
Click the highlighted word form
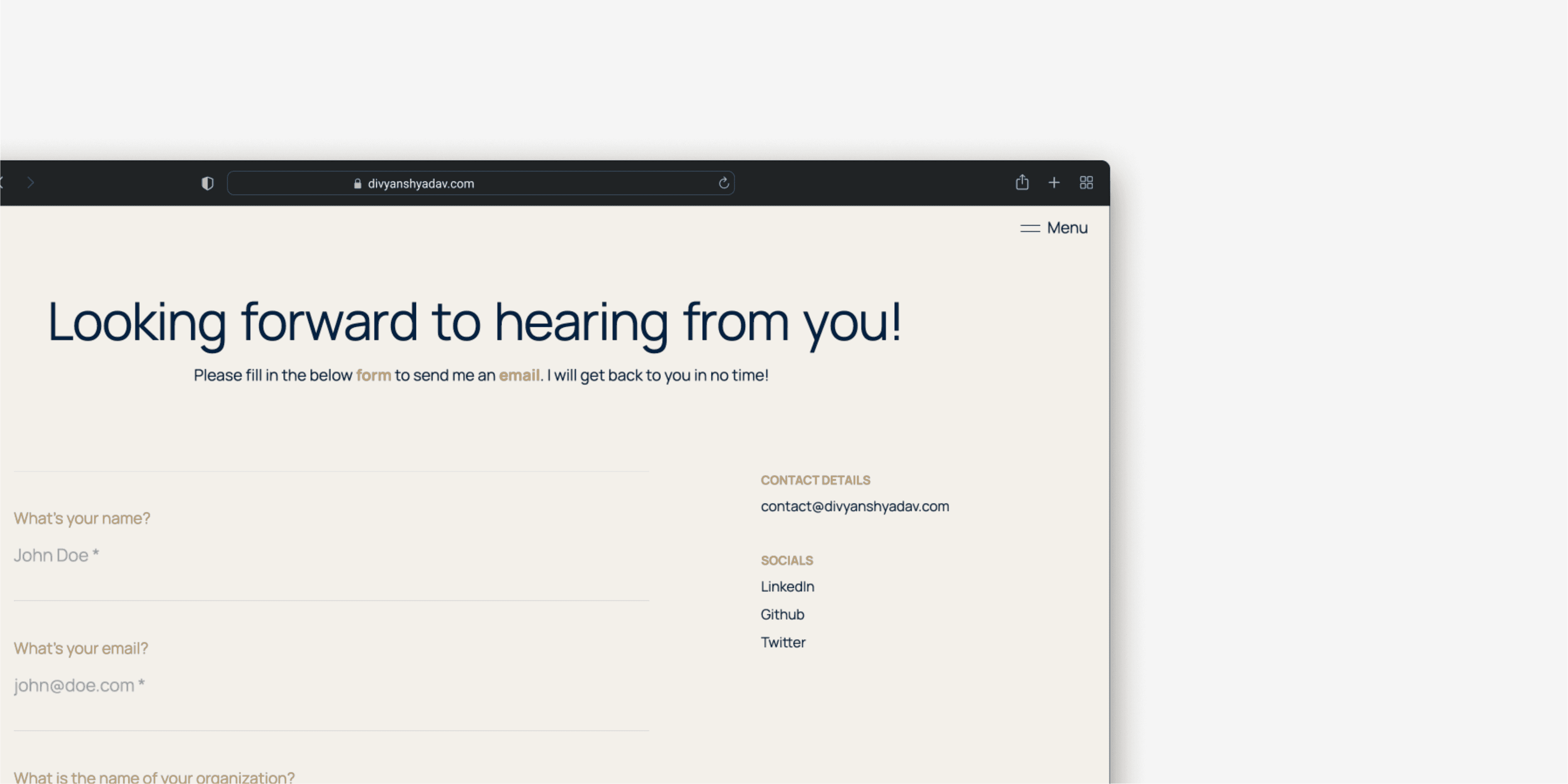pos(374,375)
